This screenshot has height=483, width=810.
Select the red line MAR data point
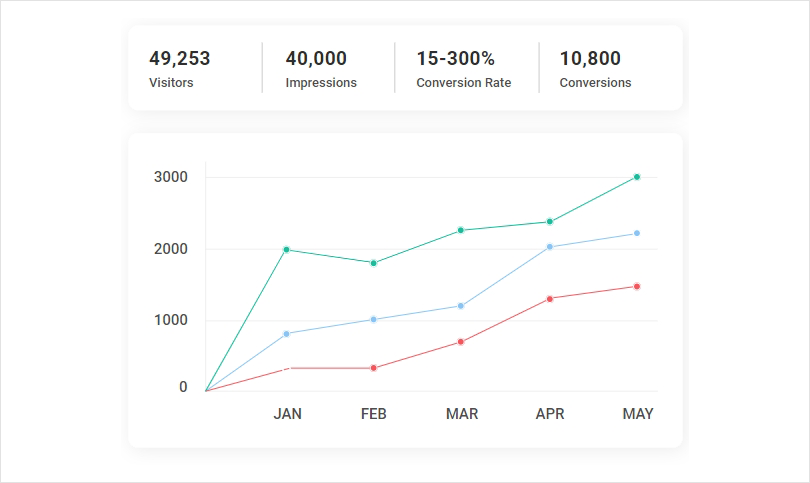(461, 341)
